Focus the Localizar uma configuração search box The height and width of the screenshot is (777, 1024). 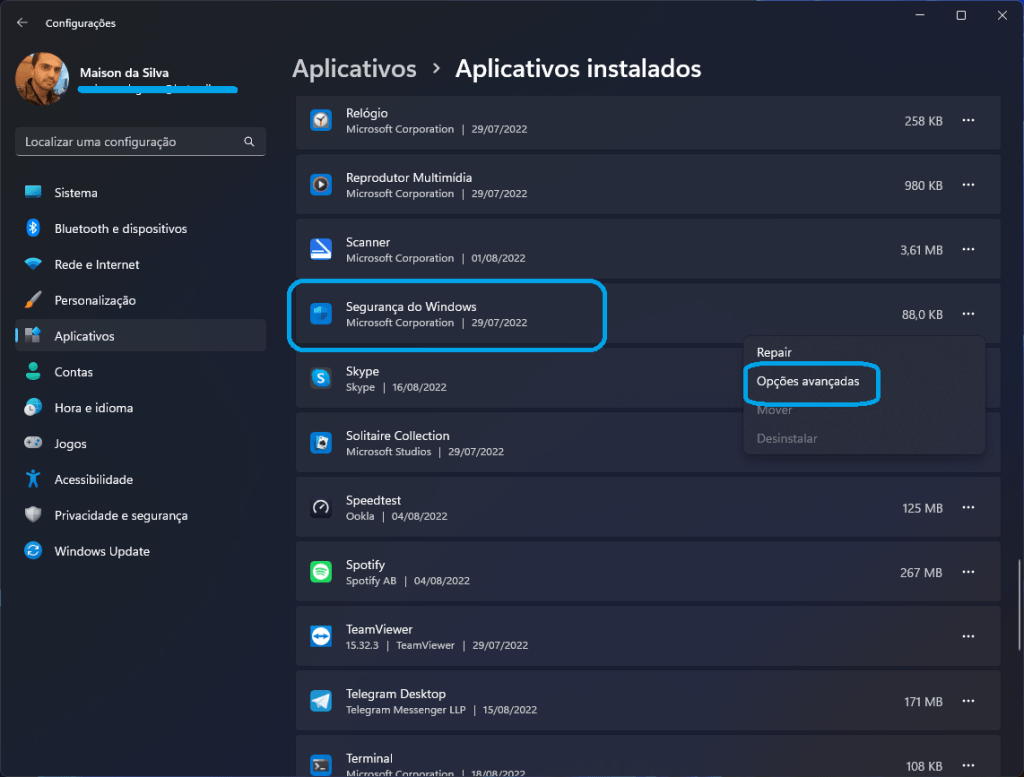[140, 142]
